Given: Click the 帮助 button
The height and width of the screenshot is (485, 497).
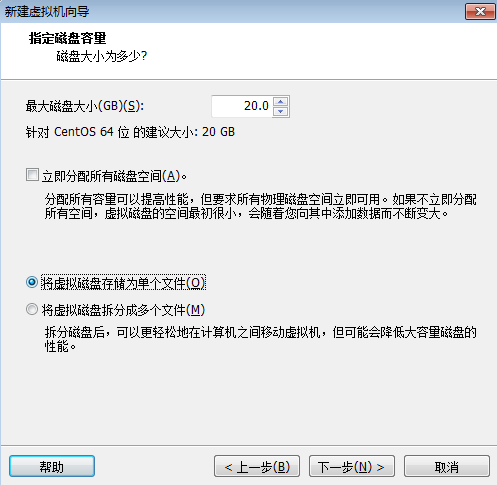Looking at the screenshot, I should (x=52, y=466).
